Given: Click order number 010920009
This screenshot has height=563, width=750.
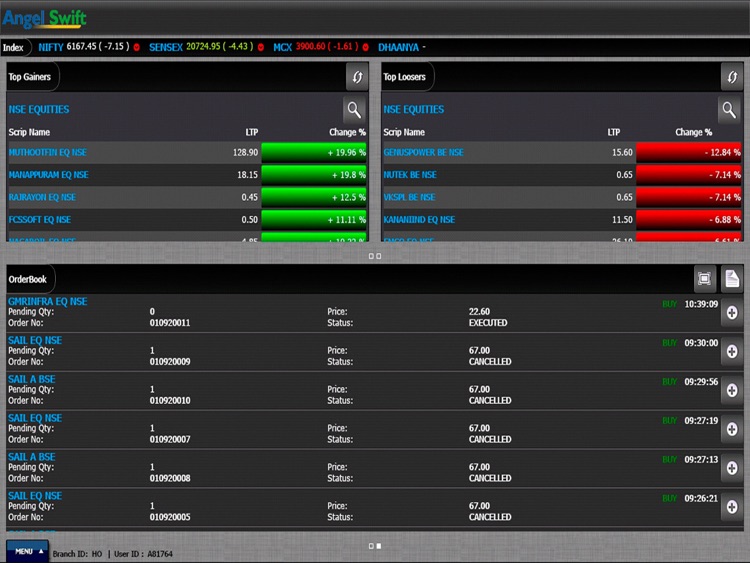Looking at the screenshot, I should point(170,362).
